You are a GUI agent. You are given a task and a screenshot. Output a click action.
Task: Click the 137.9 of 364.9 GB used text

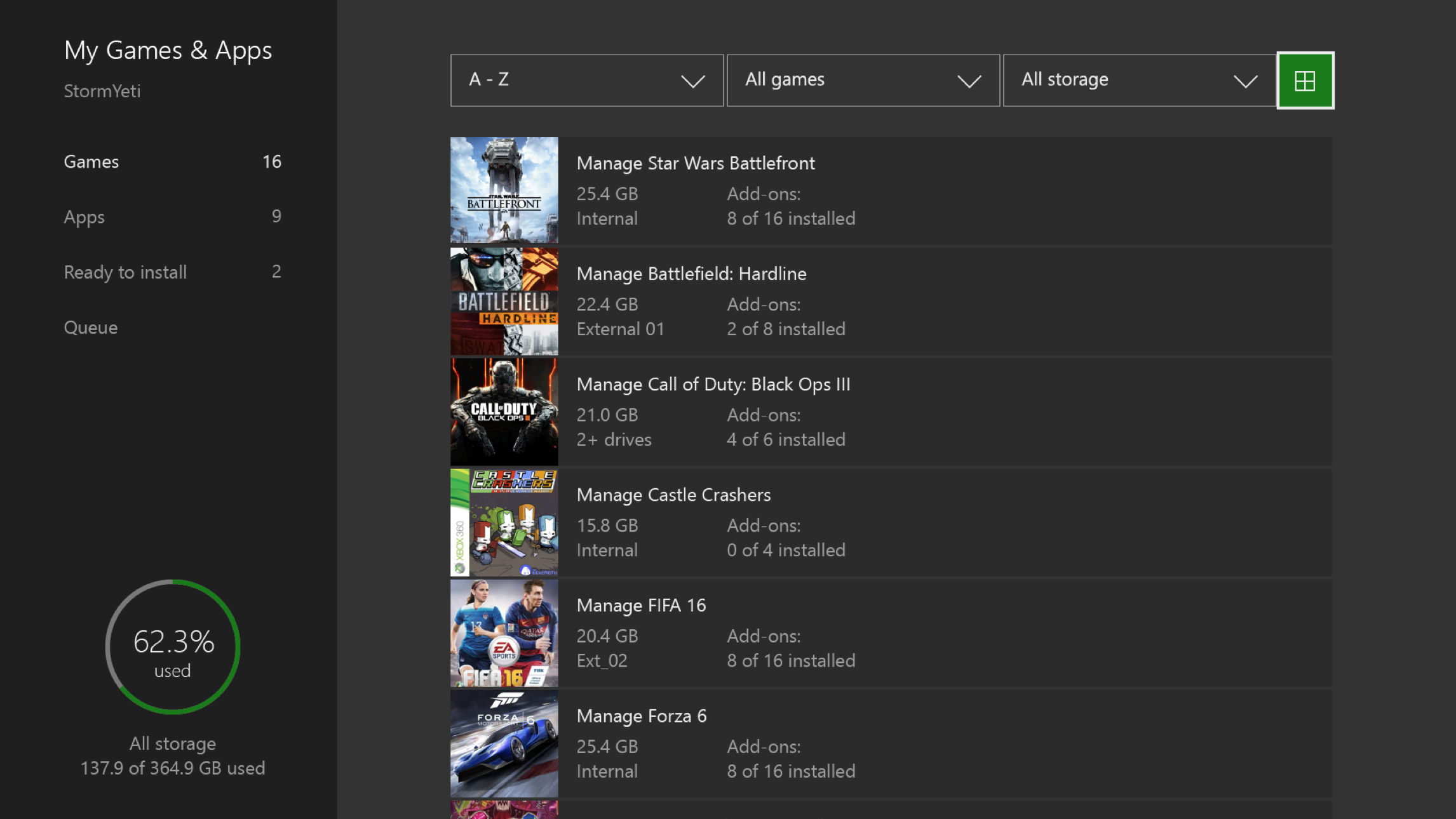click(173, 768)
